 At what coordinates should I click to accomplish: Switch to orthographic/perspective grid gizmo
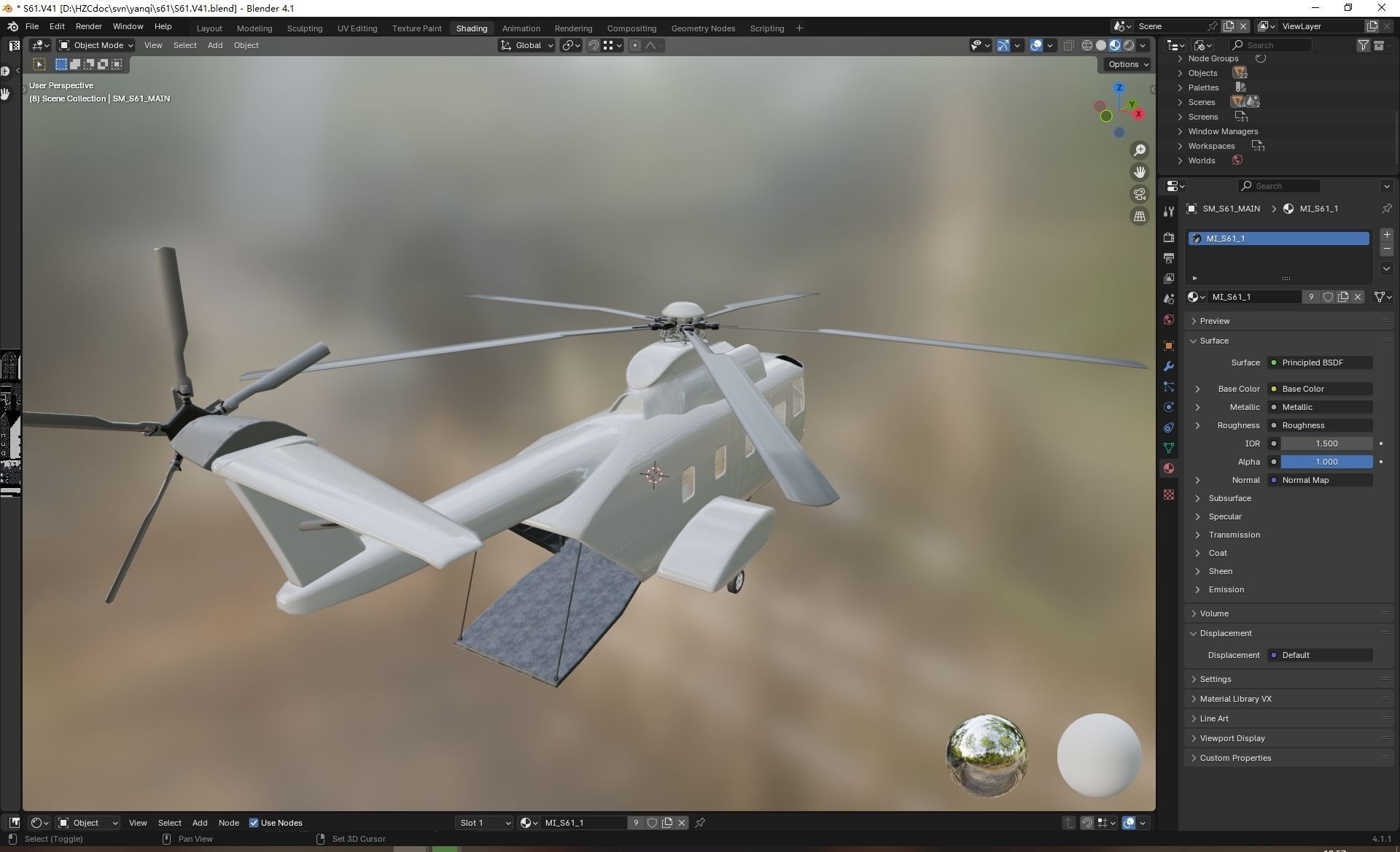[1139, 216]
